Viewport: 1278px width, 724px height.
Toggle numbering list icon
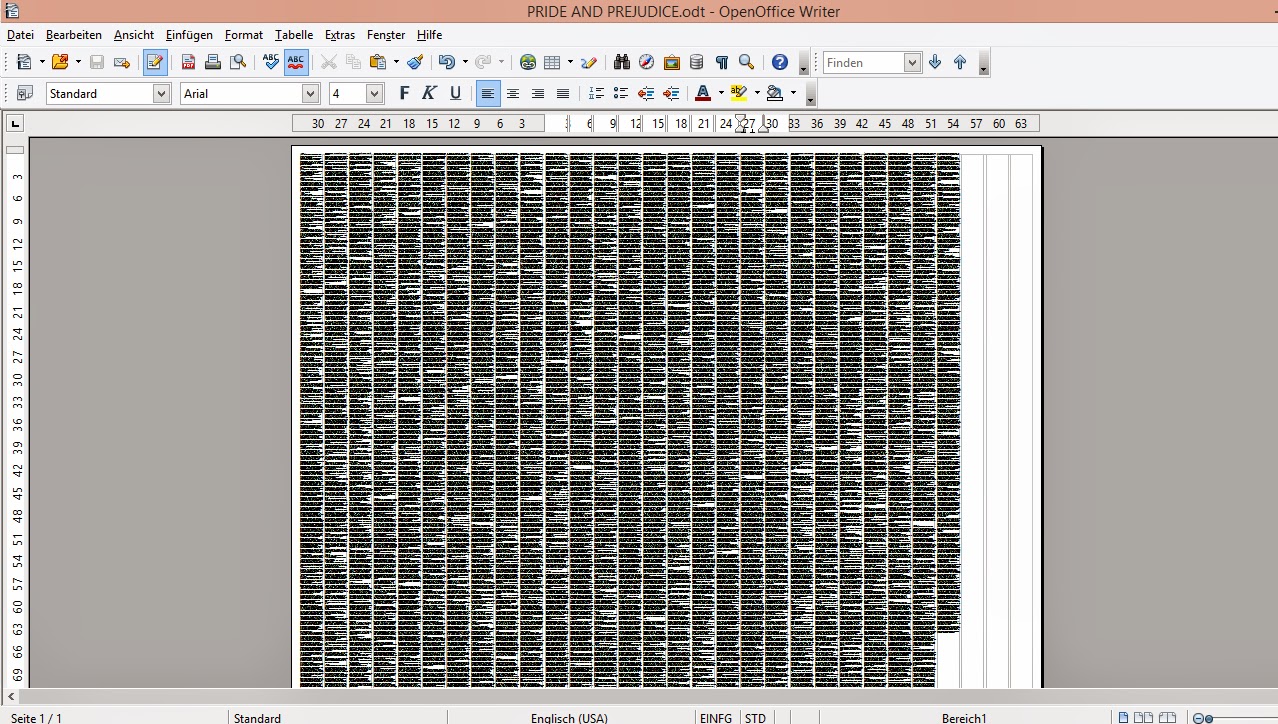[596, 93]
